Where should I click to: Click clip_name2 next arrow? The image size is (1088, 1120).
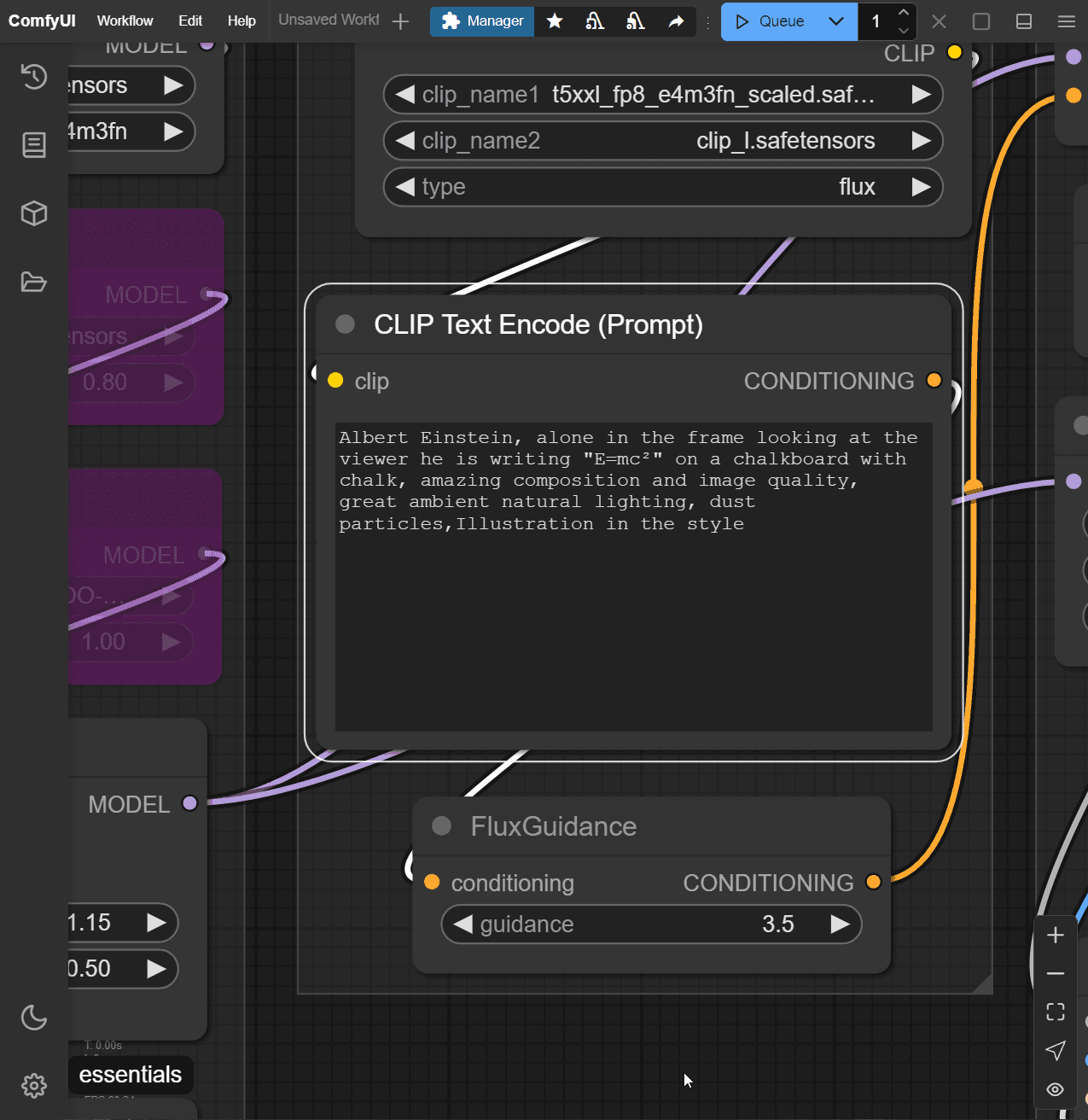pos(921,140)
